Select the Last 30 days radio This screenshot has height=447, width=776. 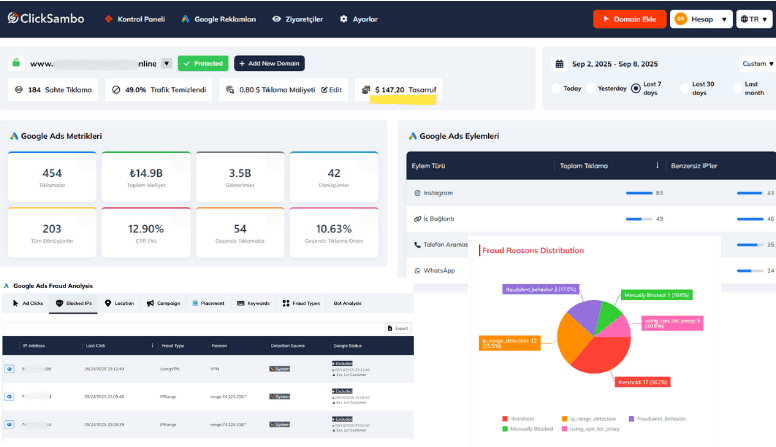[685, 88]
